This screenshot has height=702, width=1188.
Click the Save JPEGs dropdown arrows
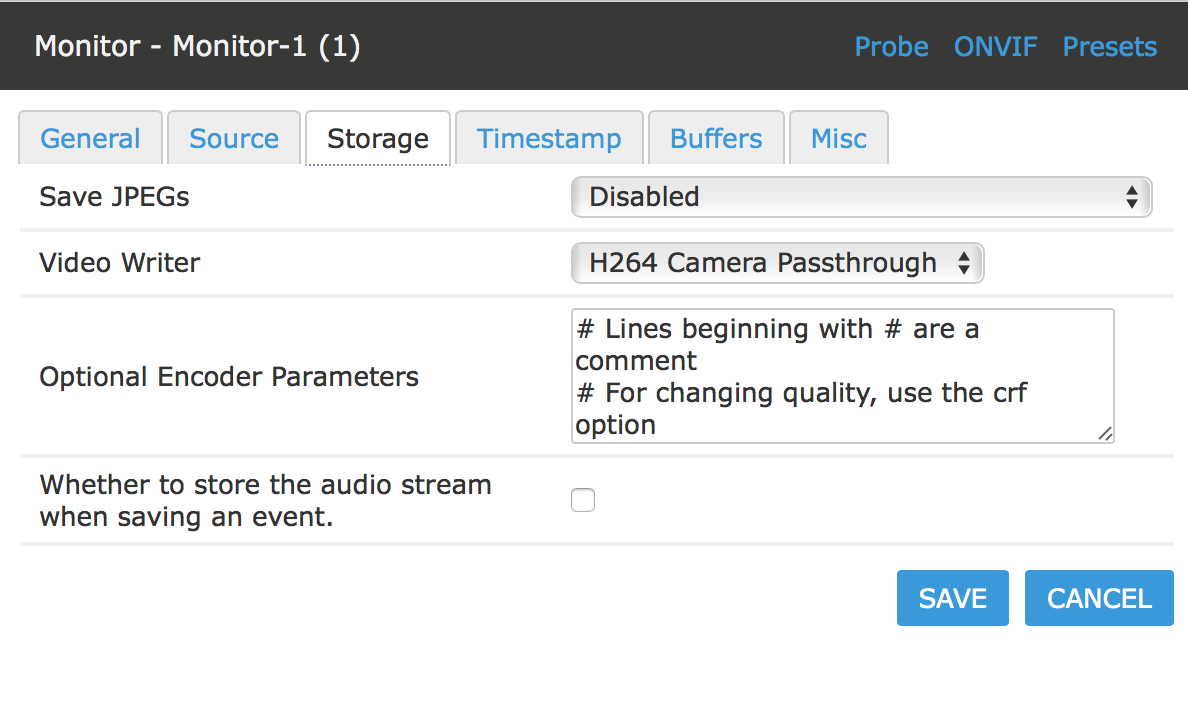pos(1131,197)
